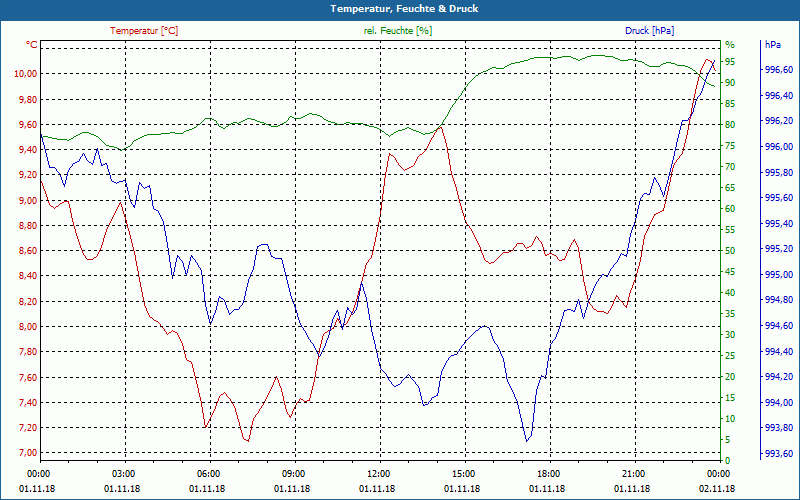Click the '8,80' temperature axis value
The height and width of the screenshot is (500, 800).
point(28,226)
